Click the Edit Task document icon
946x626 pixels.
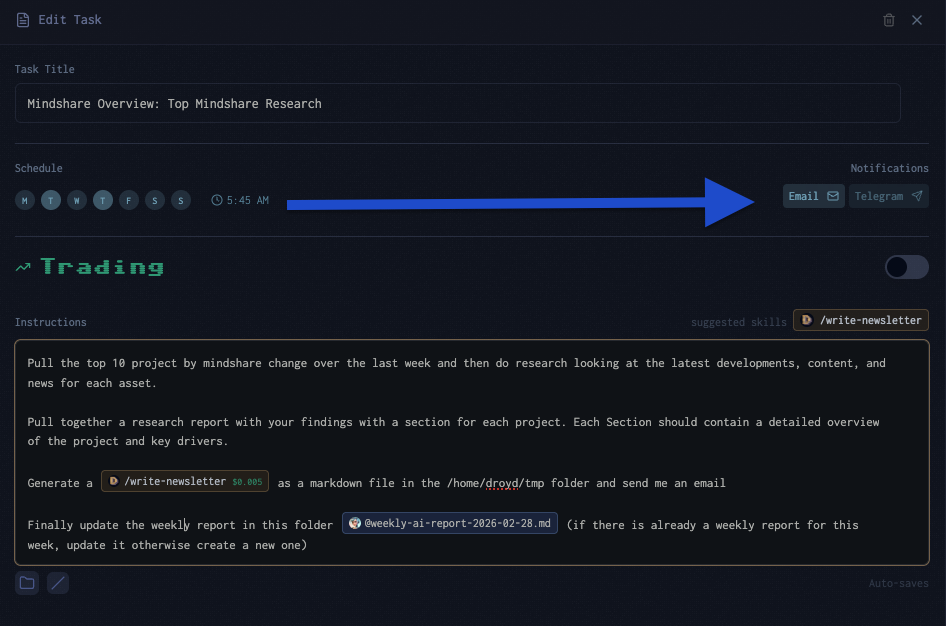23,20
